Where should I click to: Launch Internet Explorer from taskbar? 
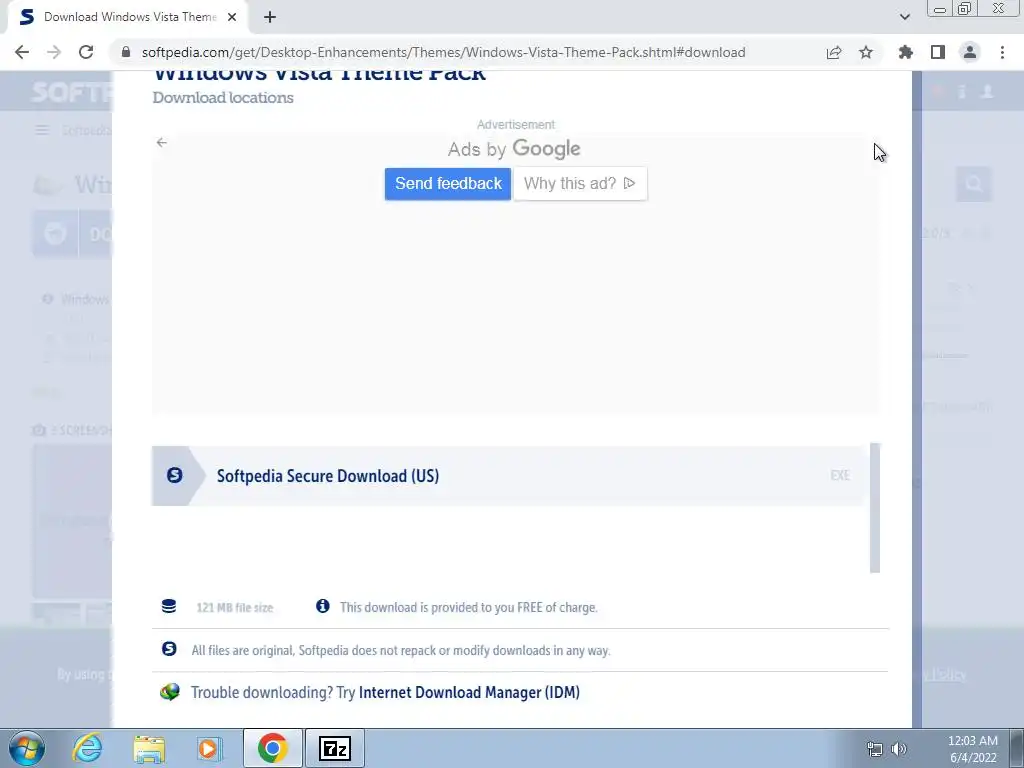coord(87,748)
